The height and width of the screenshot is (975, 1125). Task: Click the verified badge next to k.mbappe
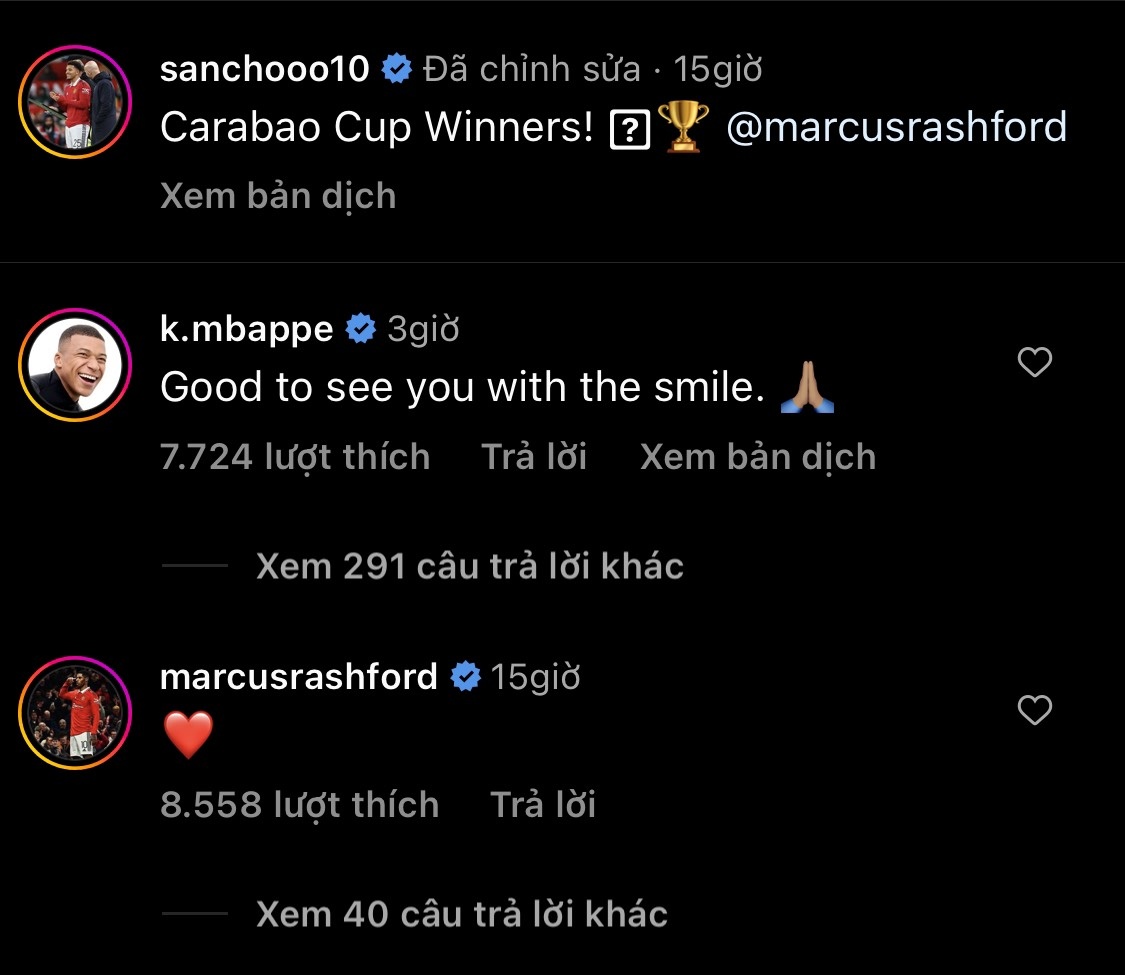click(x=360, y=327)
